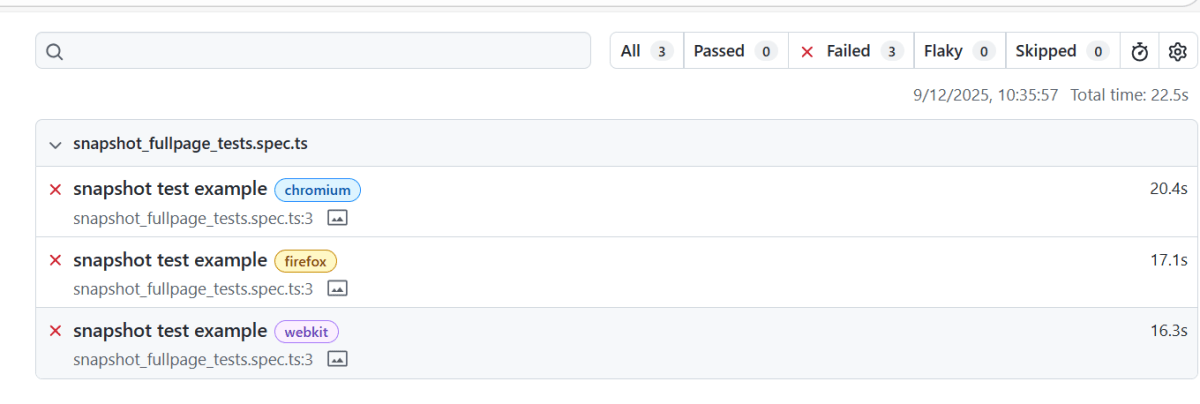Show All tests filter
This screenshot has height=404, width=1200.
pos(646,51)
